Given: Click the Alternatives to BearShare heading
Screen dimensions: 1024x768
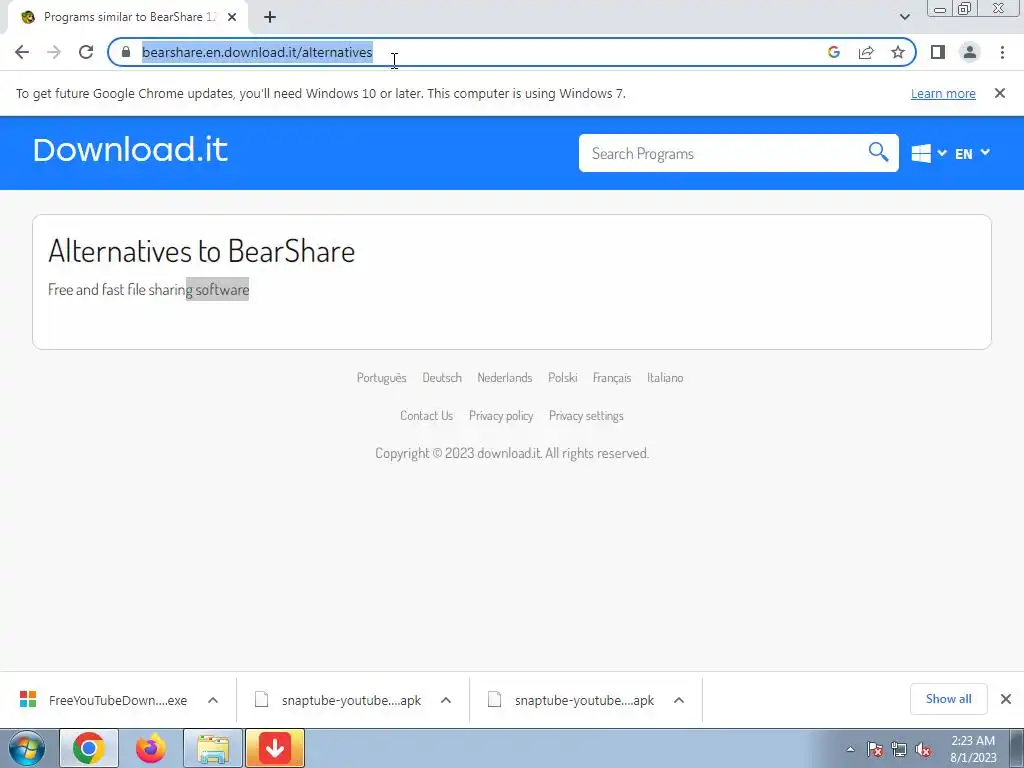Looking at the screenshot, I should point(201,251).
